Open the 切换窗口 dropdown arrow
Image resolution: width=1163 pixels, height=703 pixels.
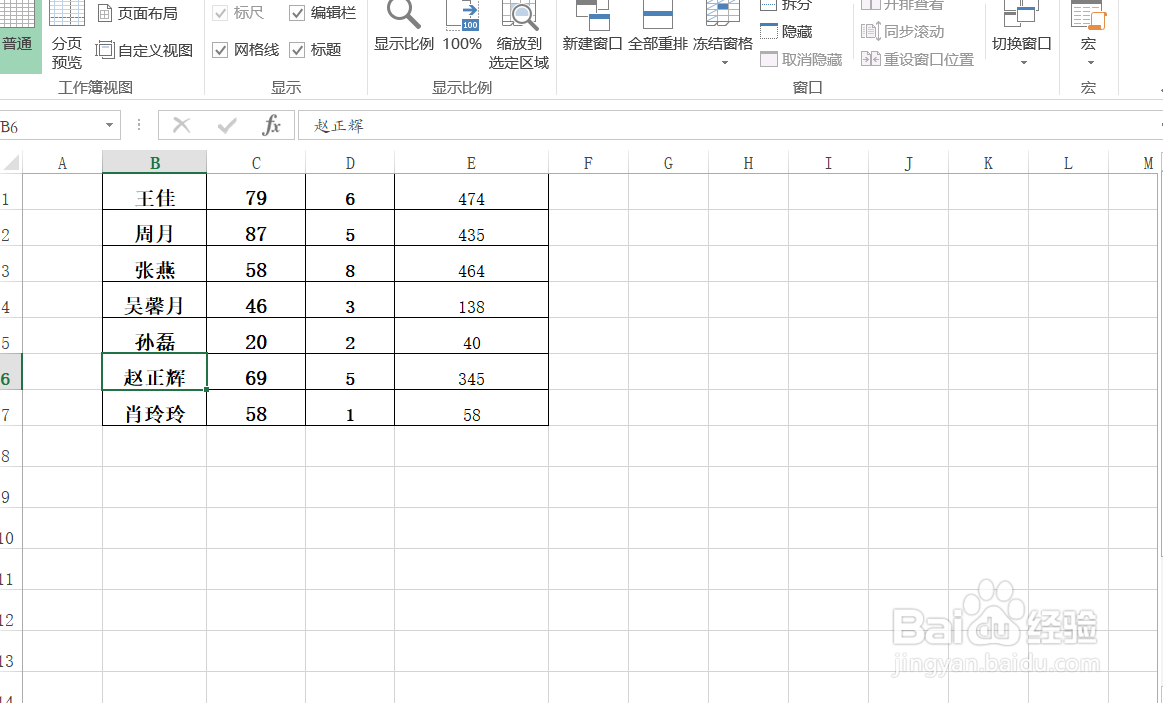tap(1022, 60)
